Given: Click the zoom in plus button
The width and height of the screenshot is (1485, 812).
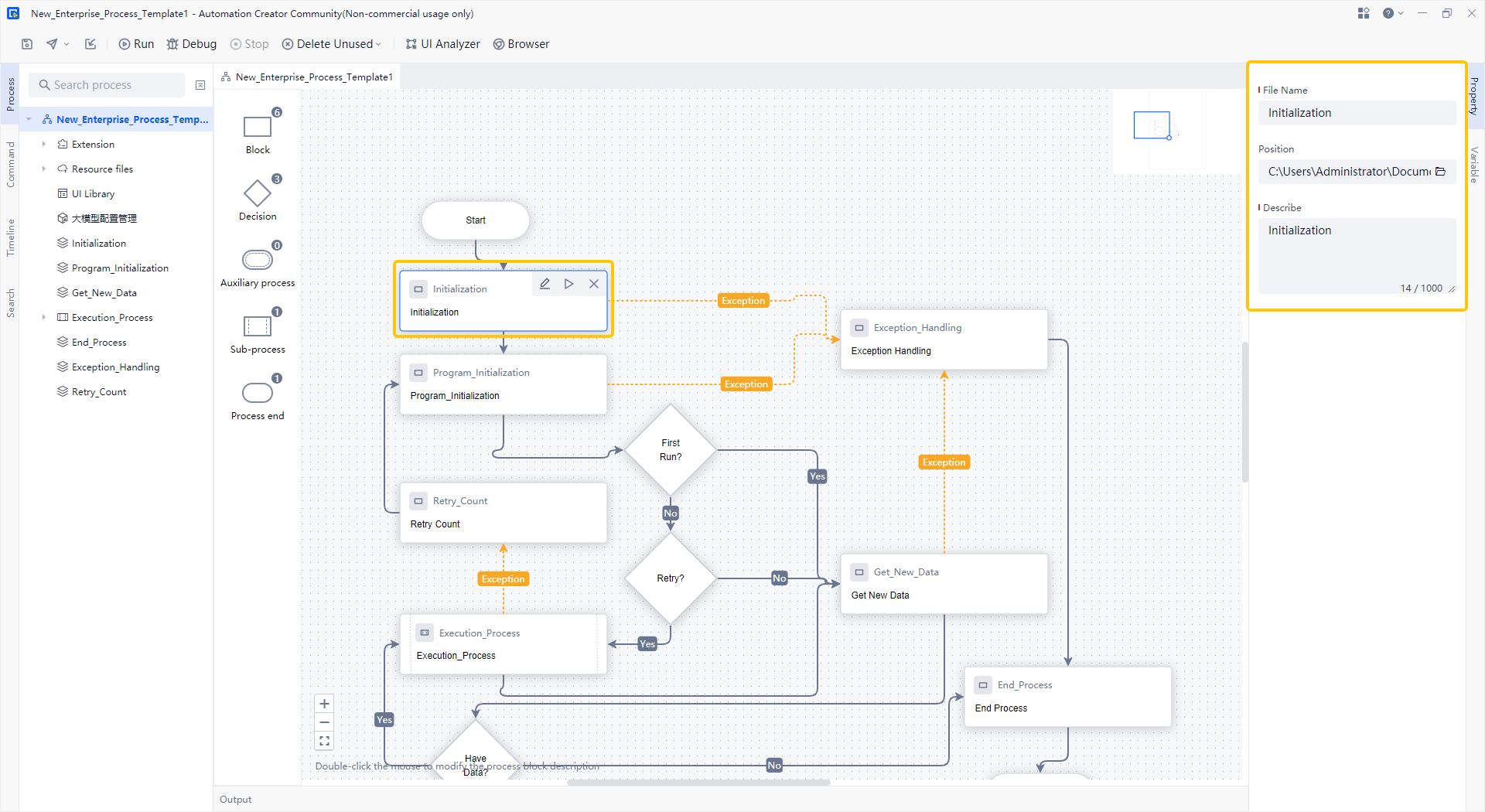Looking at the screenshot, I should 324,704.
